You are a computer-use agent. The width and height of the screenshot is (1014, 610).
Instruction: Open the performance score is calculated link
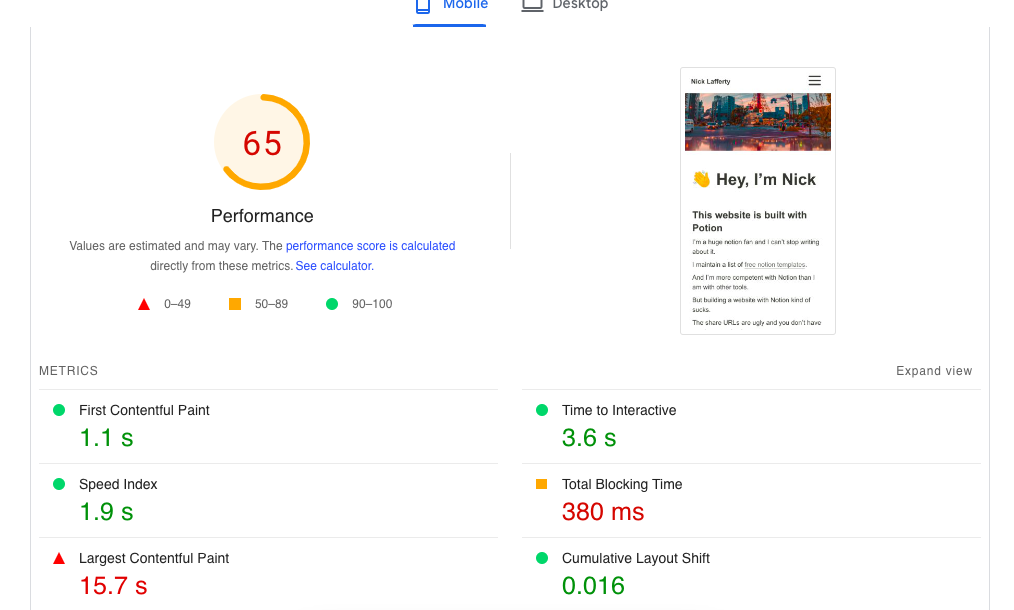tap(371, 245)
